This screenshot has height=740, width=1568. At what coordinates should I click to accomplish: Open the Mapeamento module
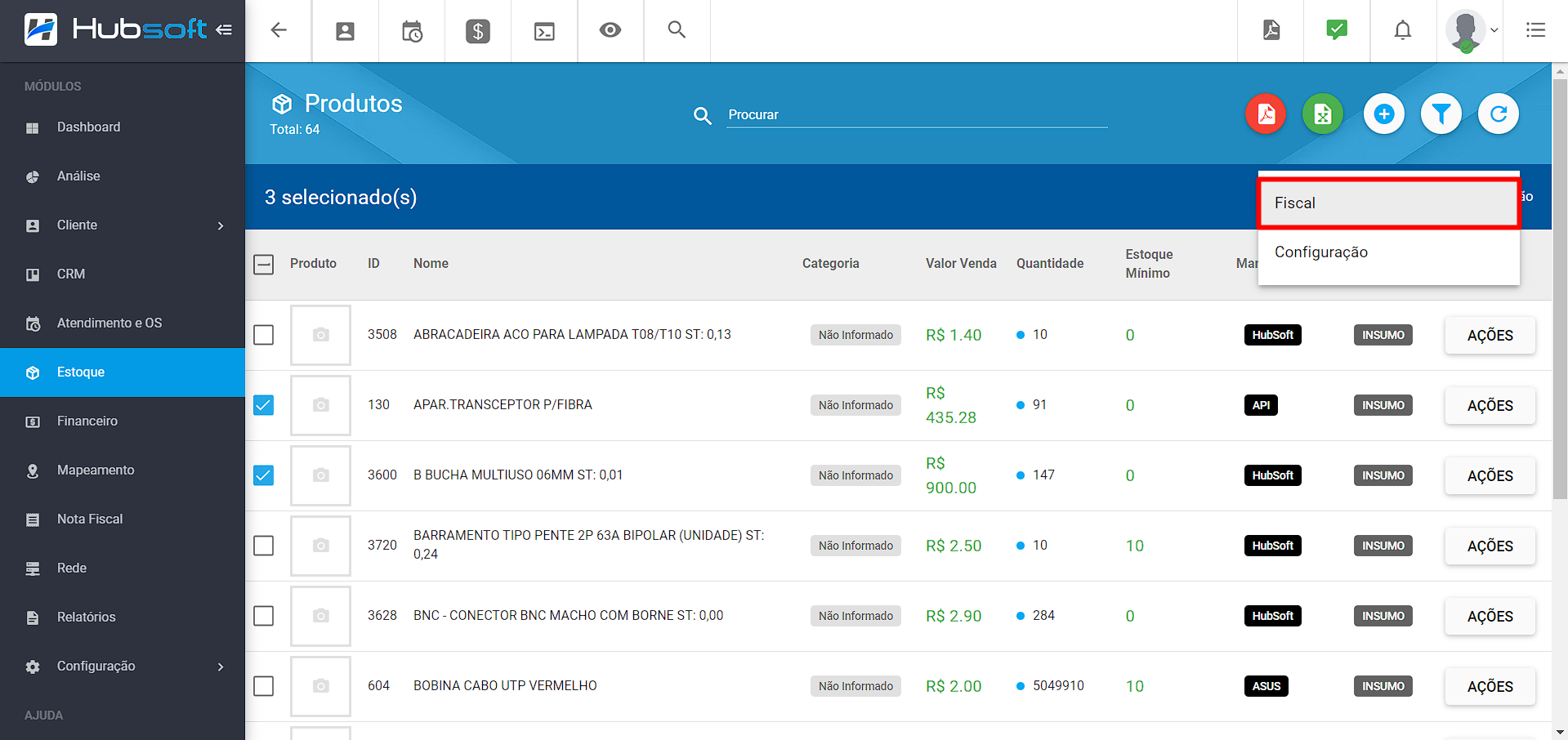123,470
